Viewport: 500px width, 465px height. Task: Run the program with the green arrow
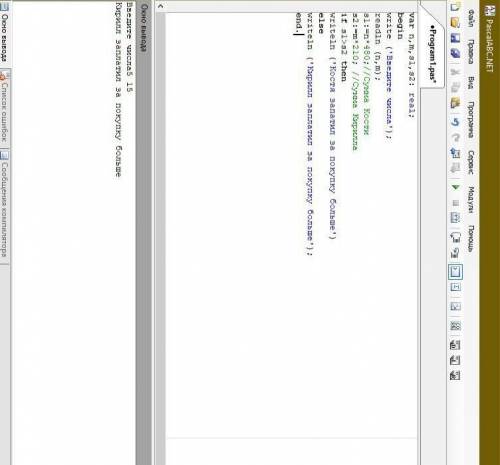point(455,187)
